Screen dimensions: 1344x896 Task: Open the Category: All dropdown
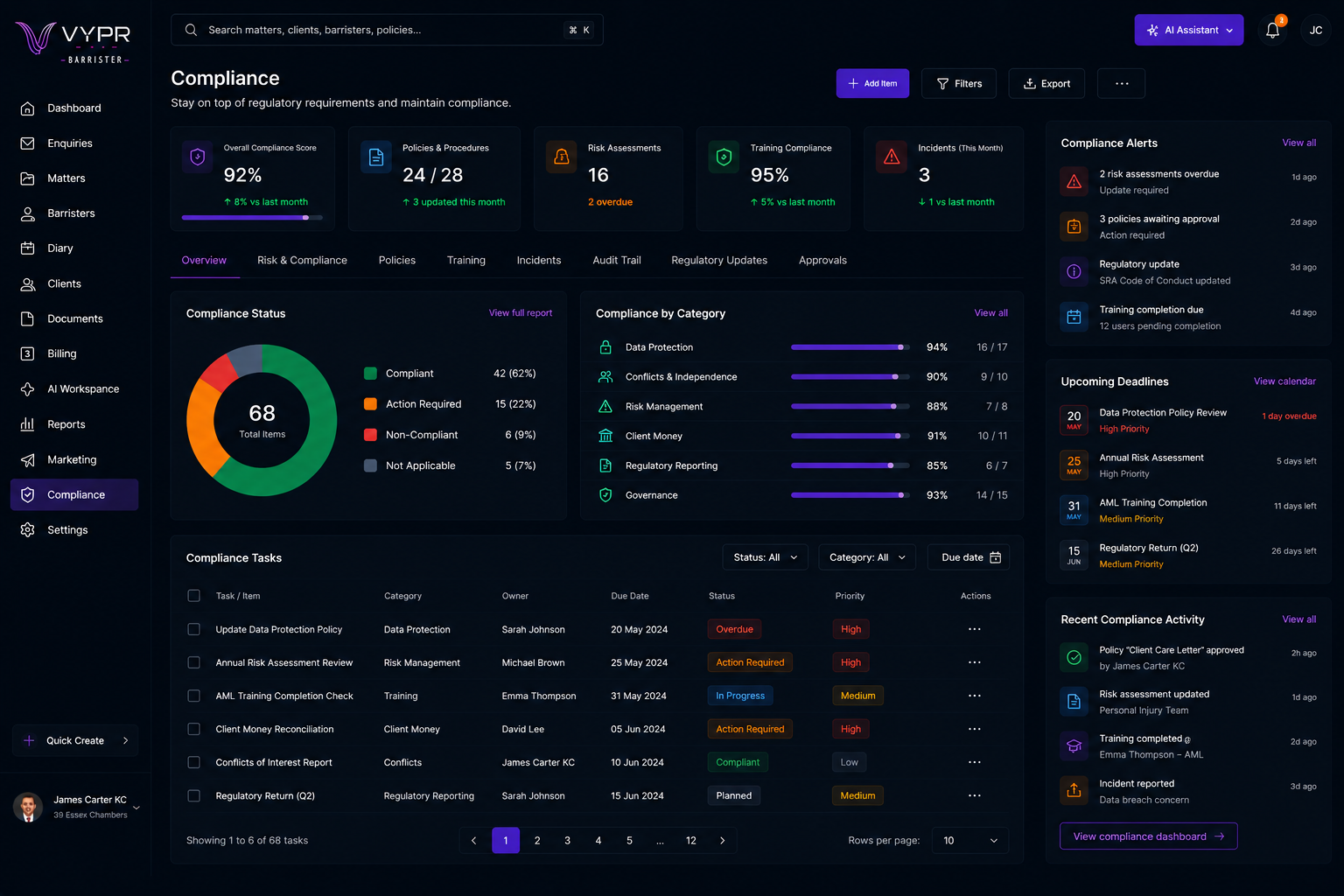tap(867, 557)
